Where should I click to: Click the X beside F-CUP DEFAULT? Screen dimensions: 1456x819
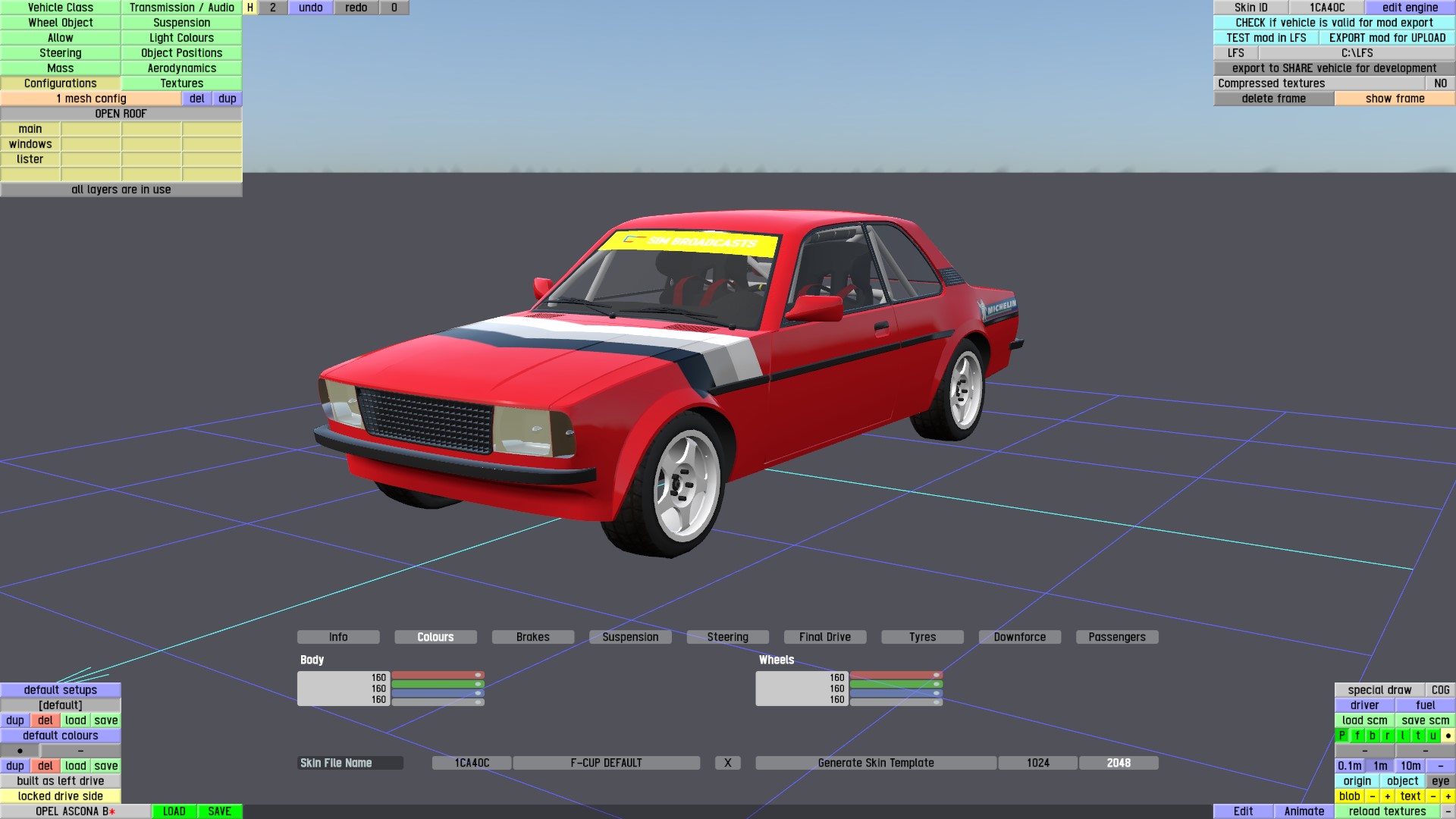click(727, 763)
